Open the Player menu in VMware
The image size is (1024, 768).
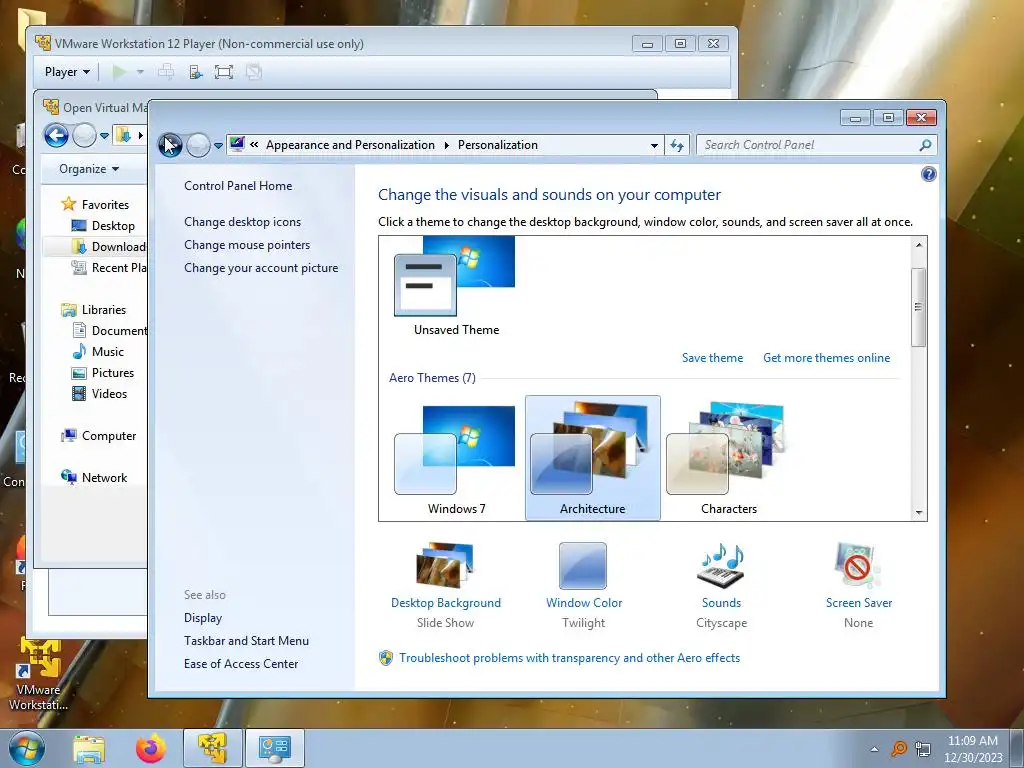pyautogui.click(x=67, y=72)
